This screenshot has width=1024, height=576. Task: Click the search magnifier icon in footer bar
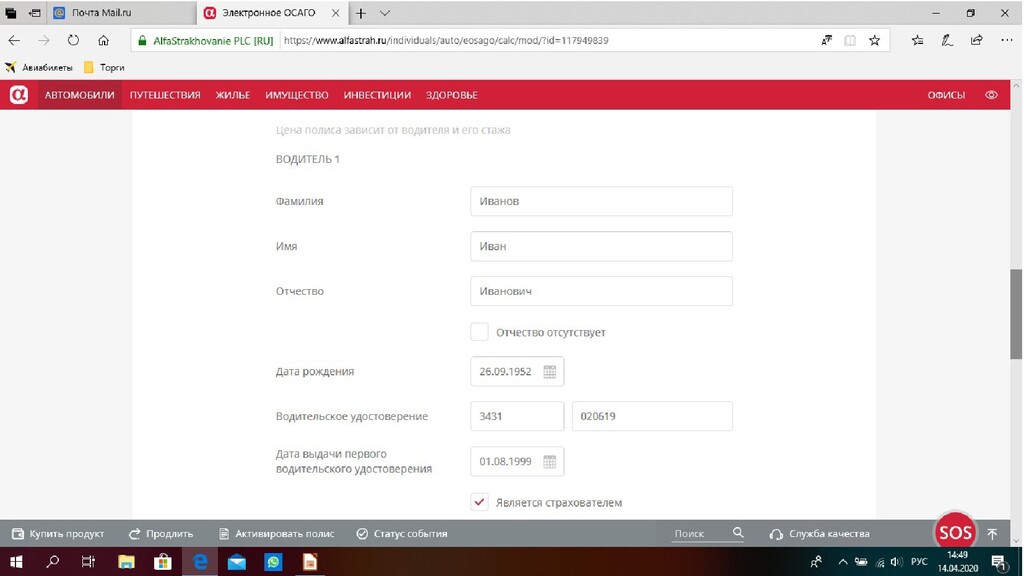(x=738, y=533)
